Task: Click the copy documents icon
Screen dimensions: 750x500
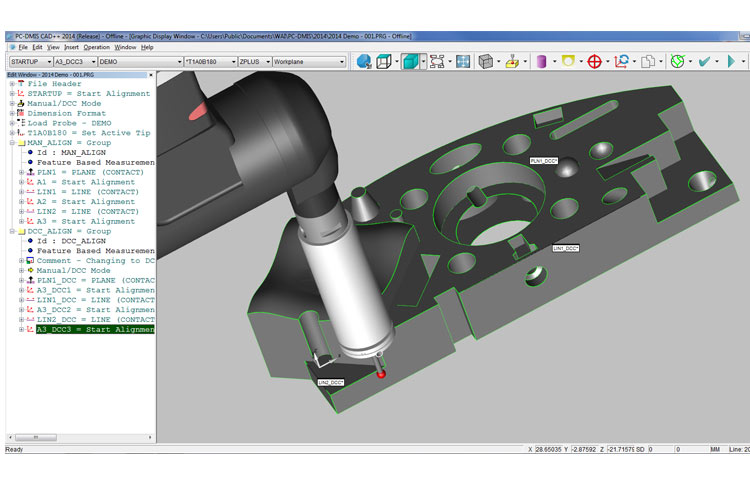Action: click(x=648, y=61)
